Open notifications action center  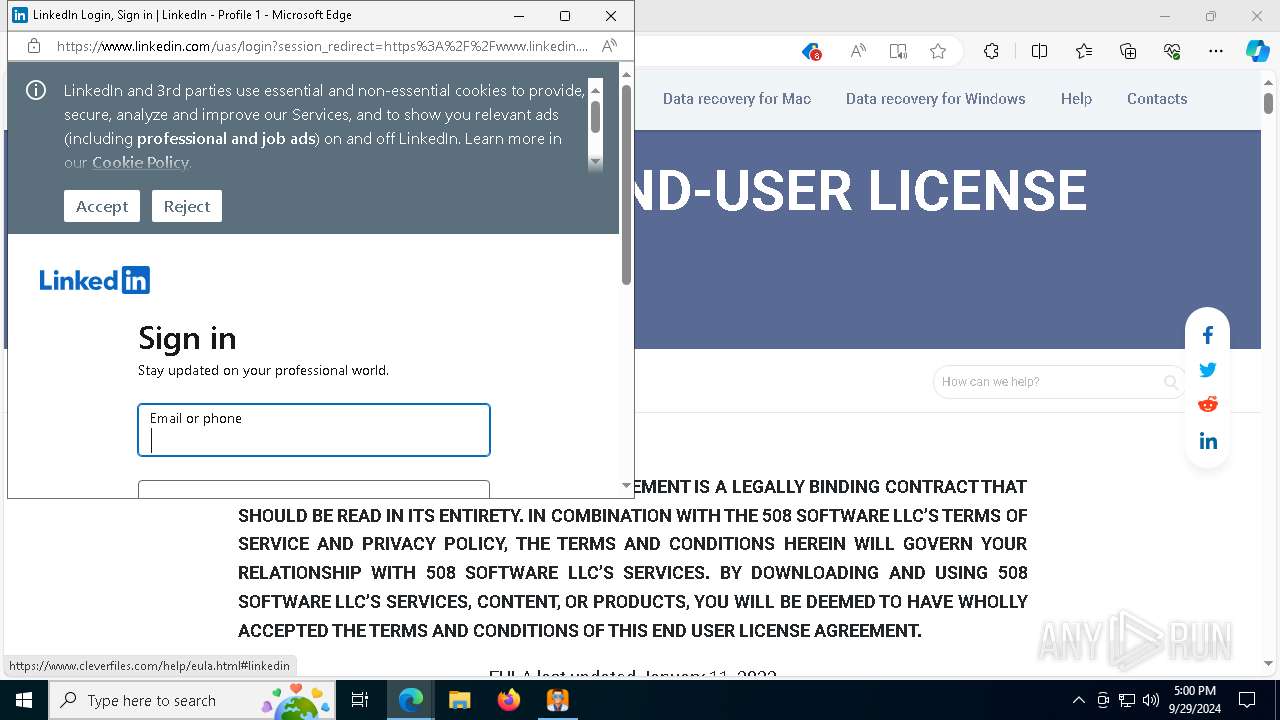coord(1247,700)
